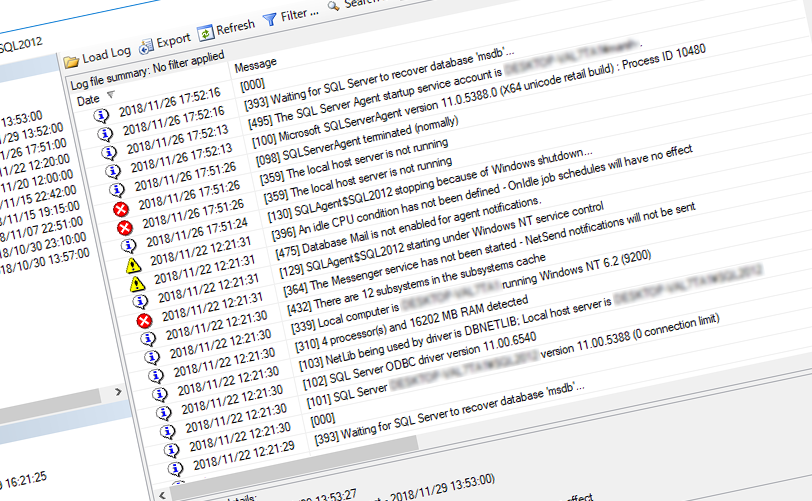Image resolution: width=812 pixels, height=501 pixels.
Task: Select left list entry ending '12:20:00'
Action: tap(34, 166)
